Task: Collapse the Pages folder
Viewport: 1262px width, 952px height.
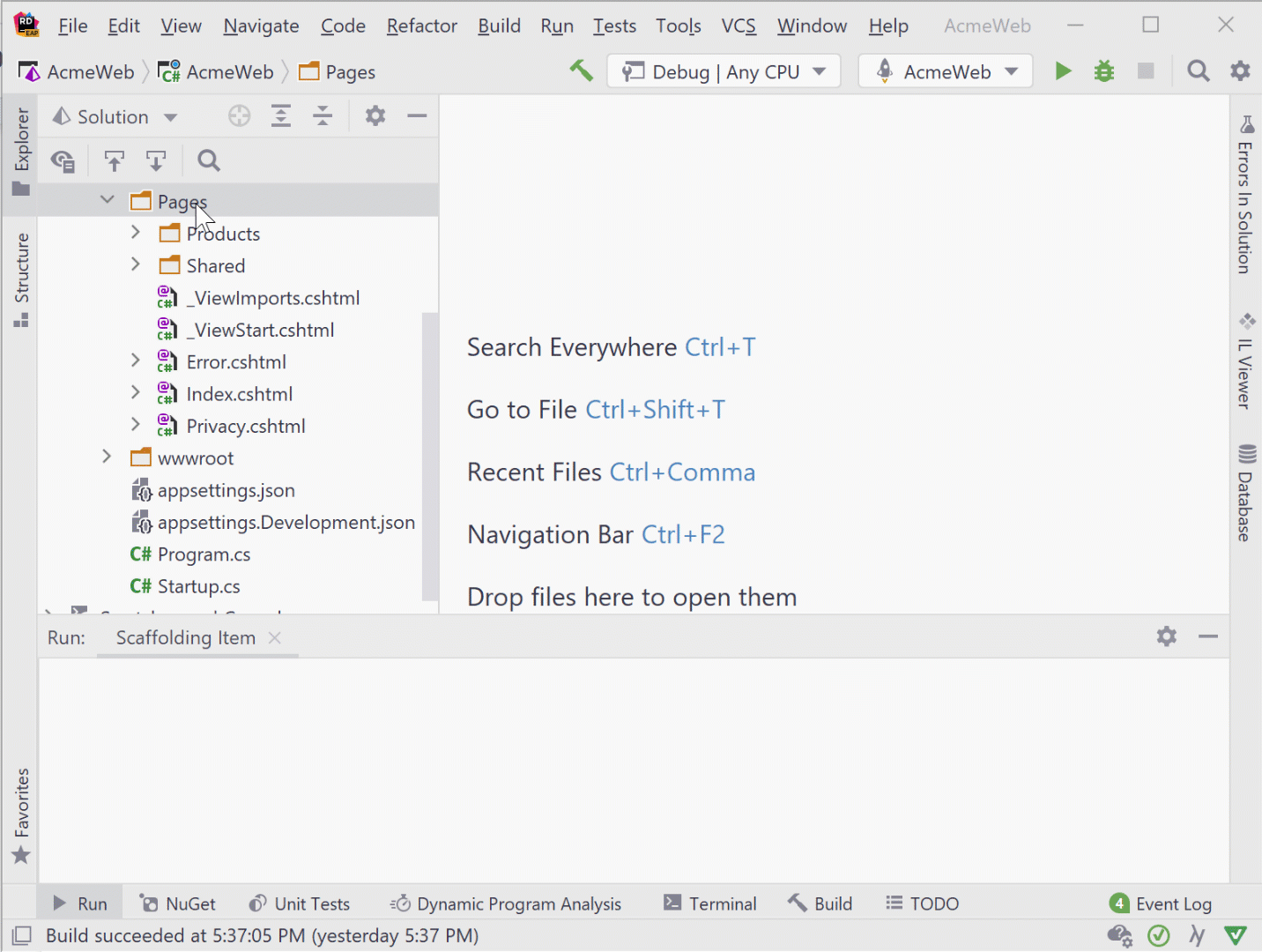Action: pos(107,199)
